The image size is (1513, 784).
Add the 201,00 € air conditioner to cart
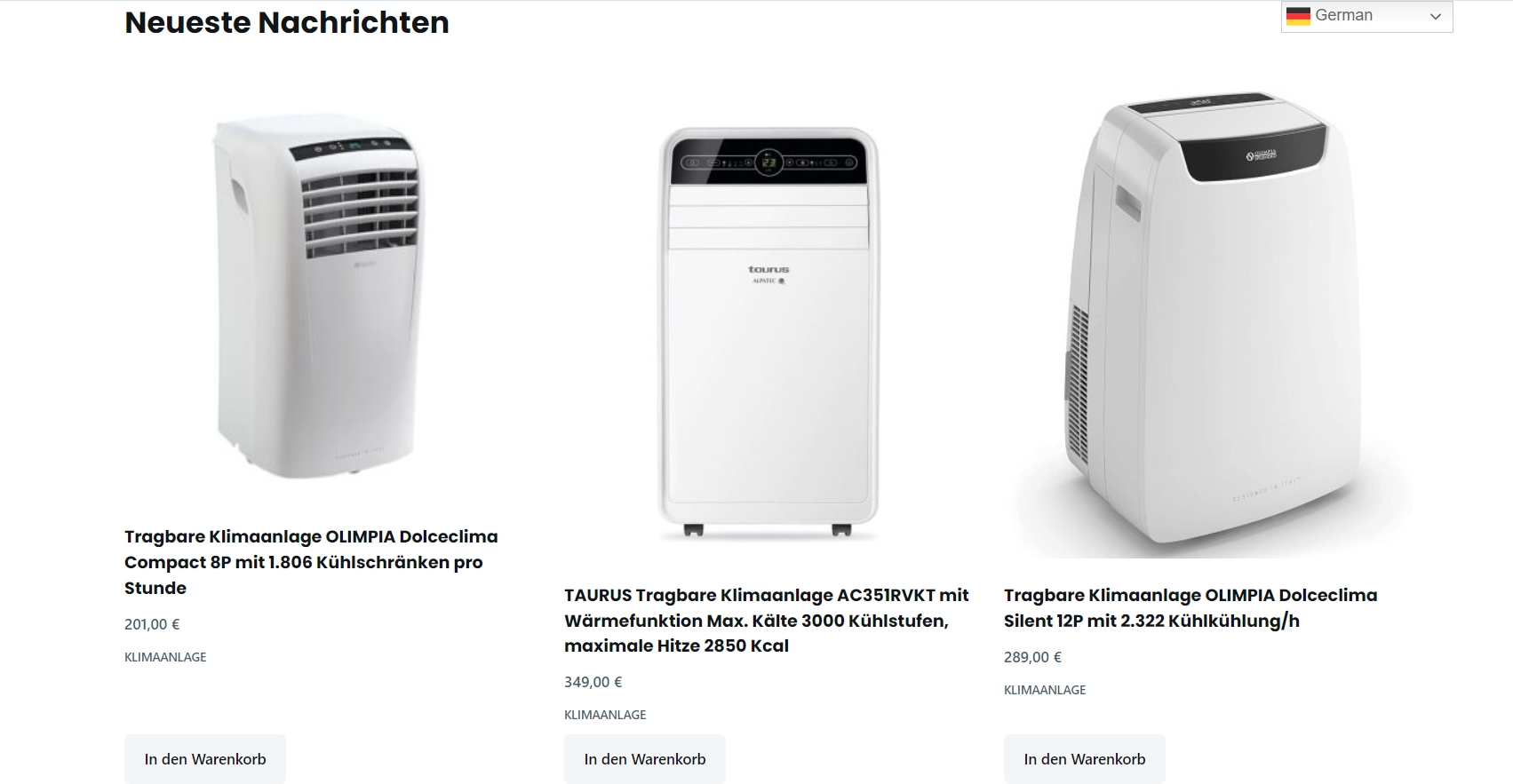click(x=205, y=759)
